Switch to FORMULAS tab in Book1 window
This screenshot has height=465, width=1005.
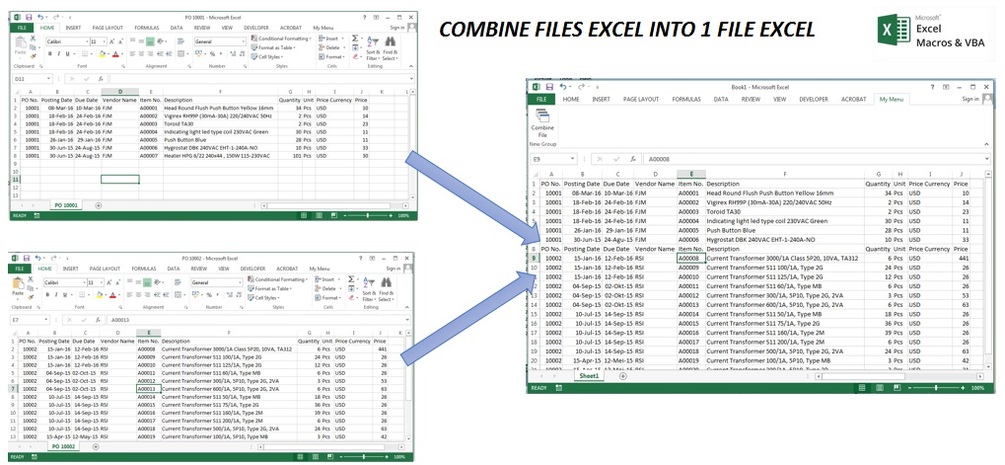click(686, 99)
